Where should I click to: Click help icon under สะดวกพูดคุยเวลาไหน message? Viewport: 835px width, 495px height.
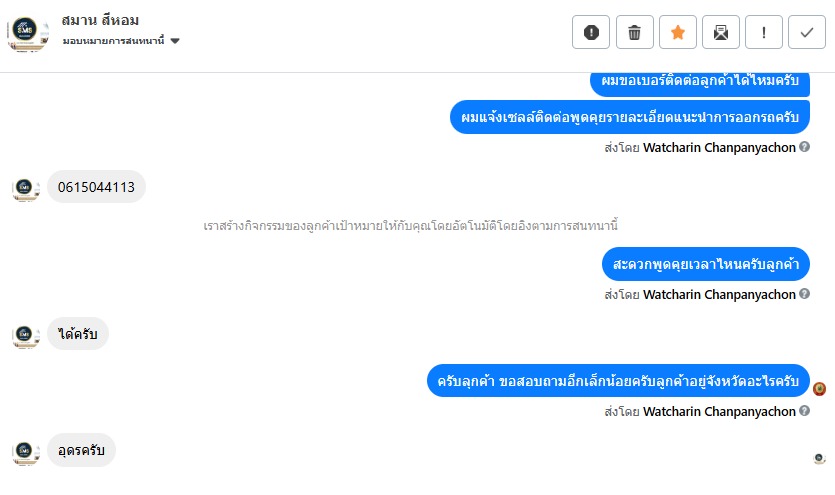805,295
